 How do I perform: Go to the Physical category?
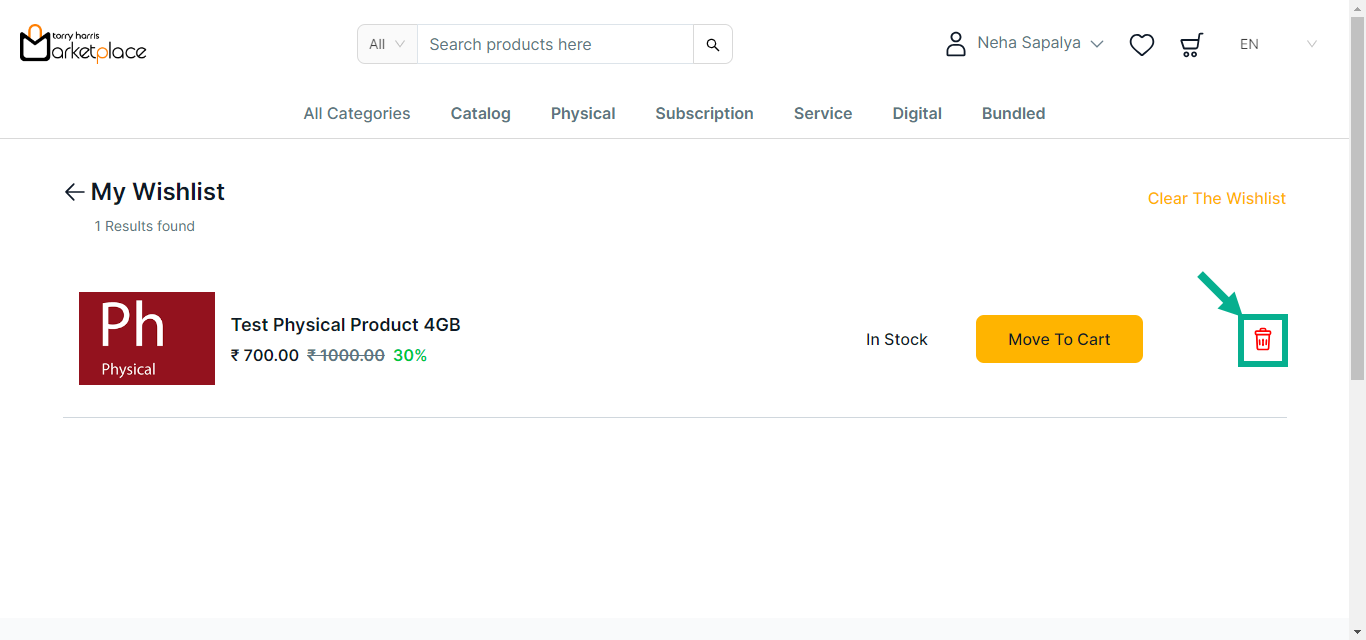(583, 114)
